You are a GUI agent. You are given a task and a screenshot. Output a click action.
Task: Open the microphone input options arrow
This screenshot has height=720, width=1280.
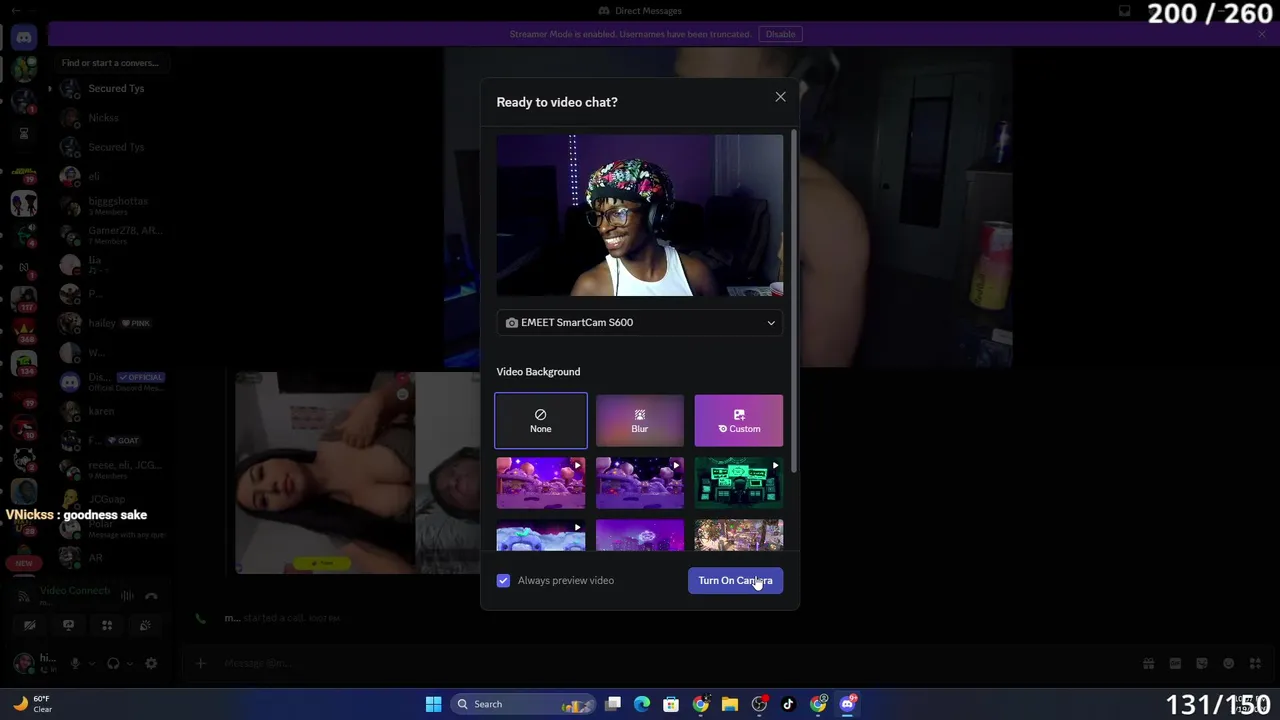tap(90, 663)
